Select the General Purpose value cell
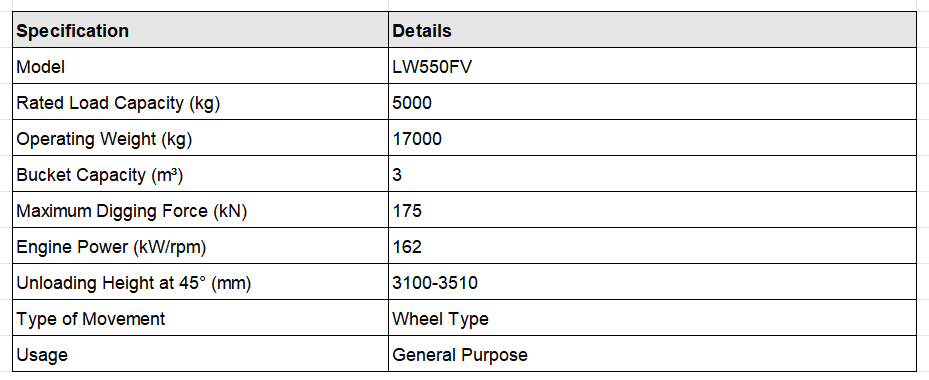The height and width of the screenshot is (380, 929). pyautogui.click(x=652, y=355)
